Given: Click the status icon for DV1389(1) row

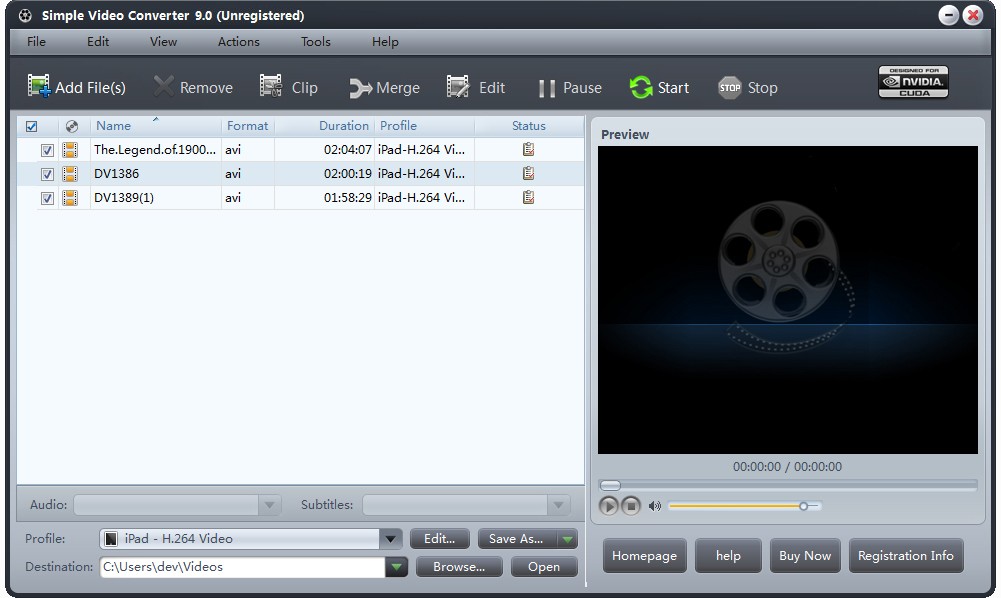Looking at the screenshot, I should 529,197.
